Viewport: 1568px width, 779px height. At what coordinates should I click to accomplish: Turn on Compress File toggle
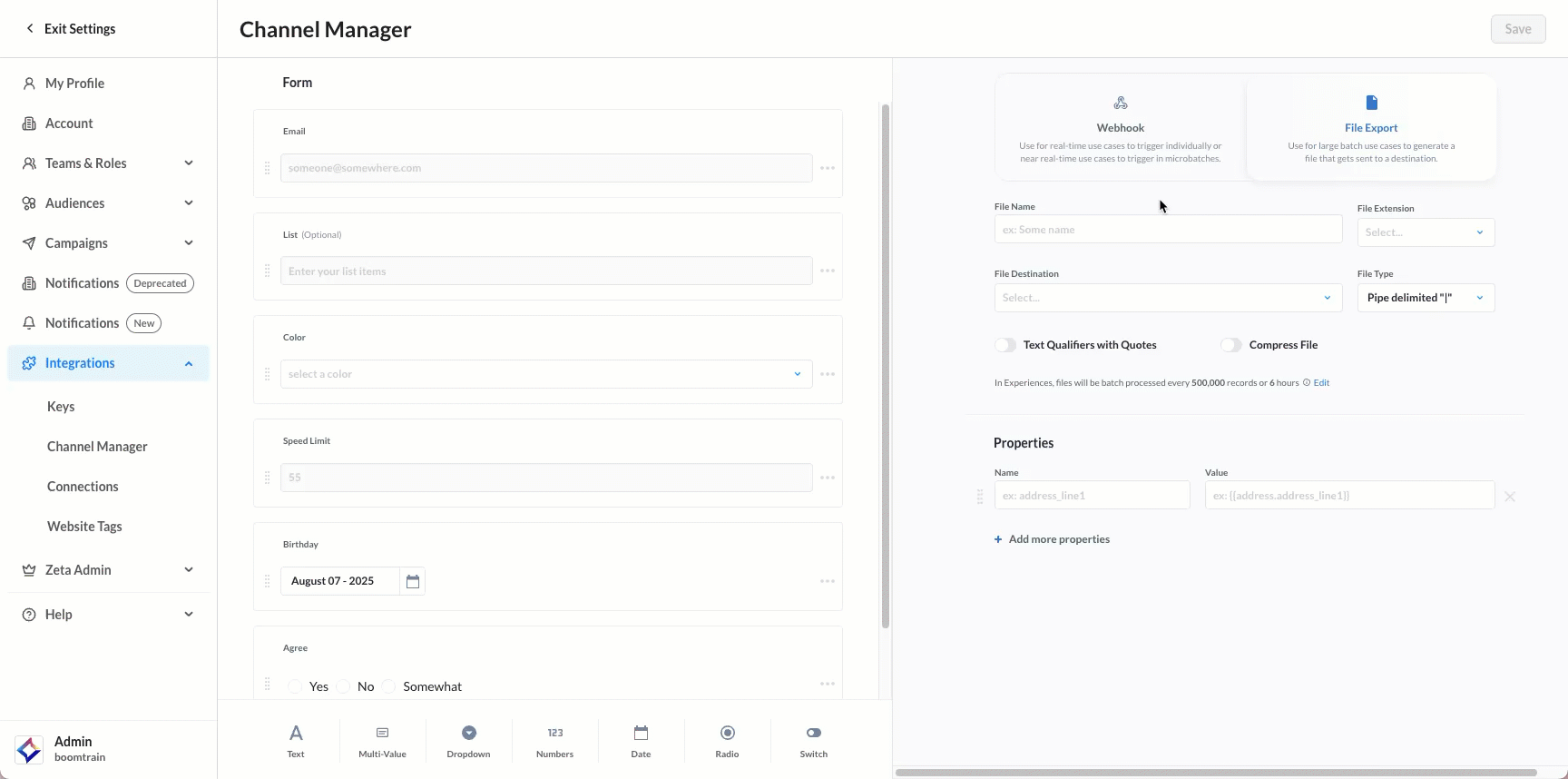point(1230,345)
